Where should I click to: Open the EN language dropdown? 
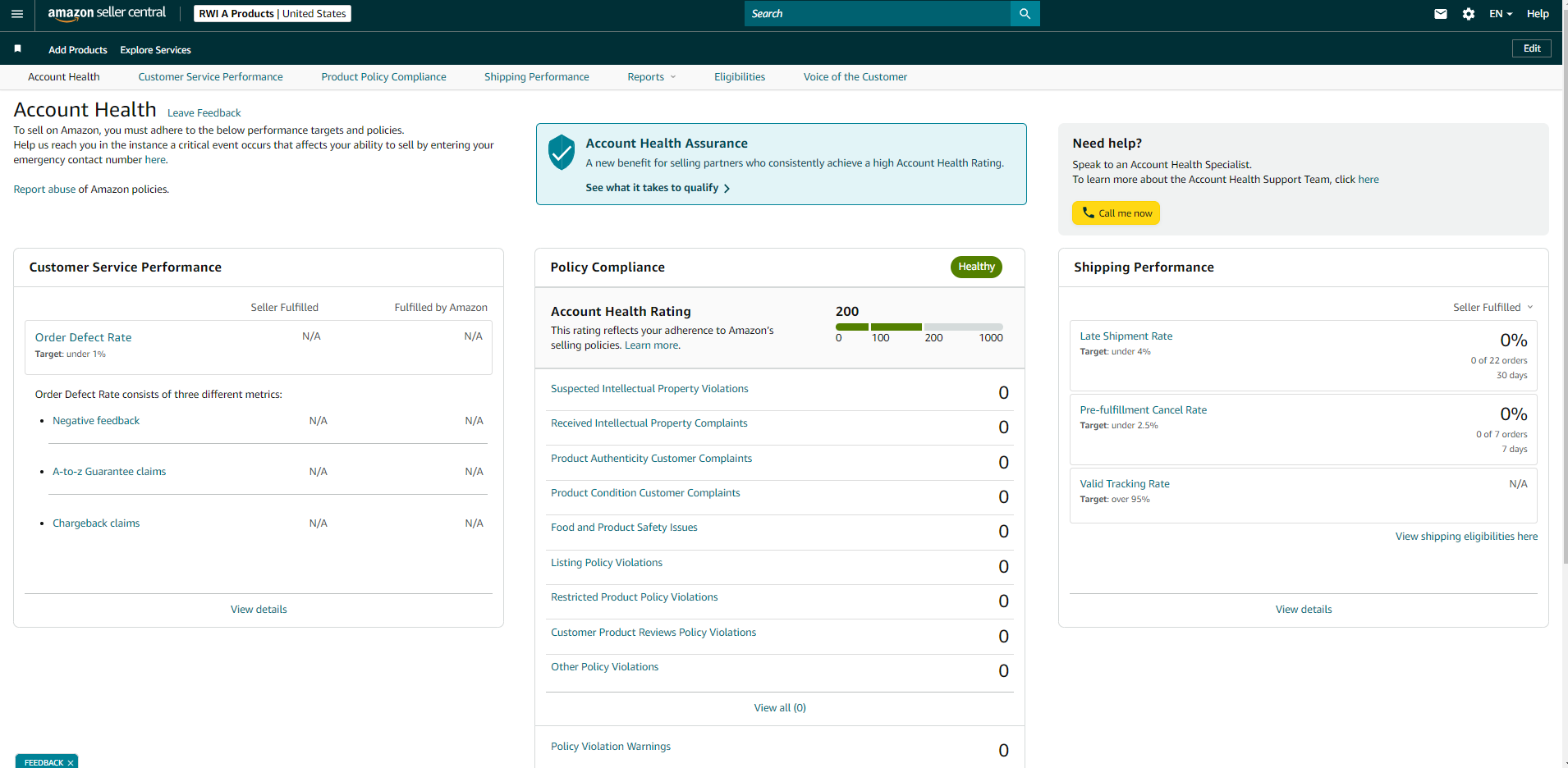(x=1501, y=14)
